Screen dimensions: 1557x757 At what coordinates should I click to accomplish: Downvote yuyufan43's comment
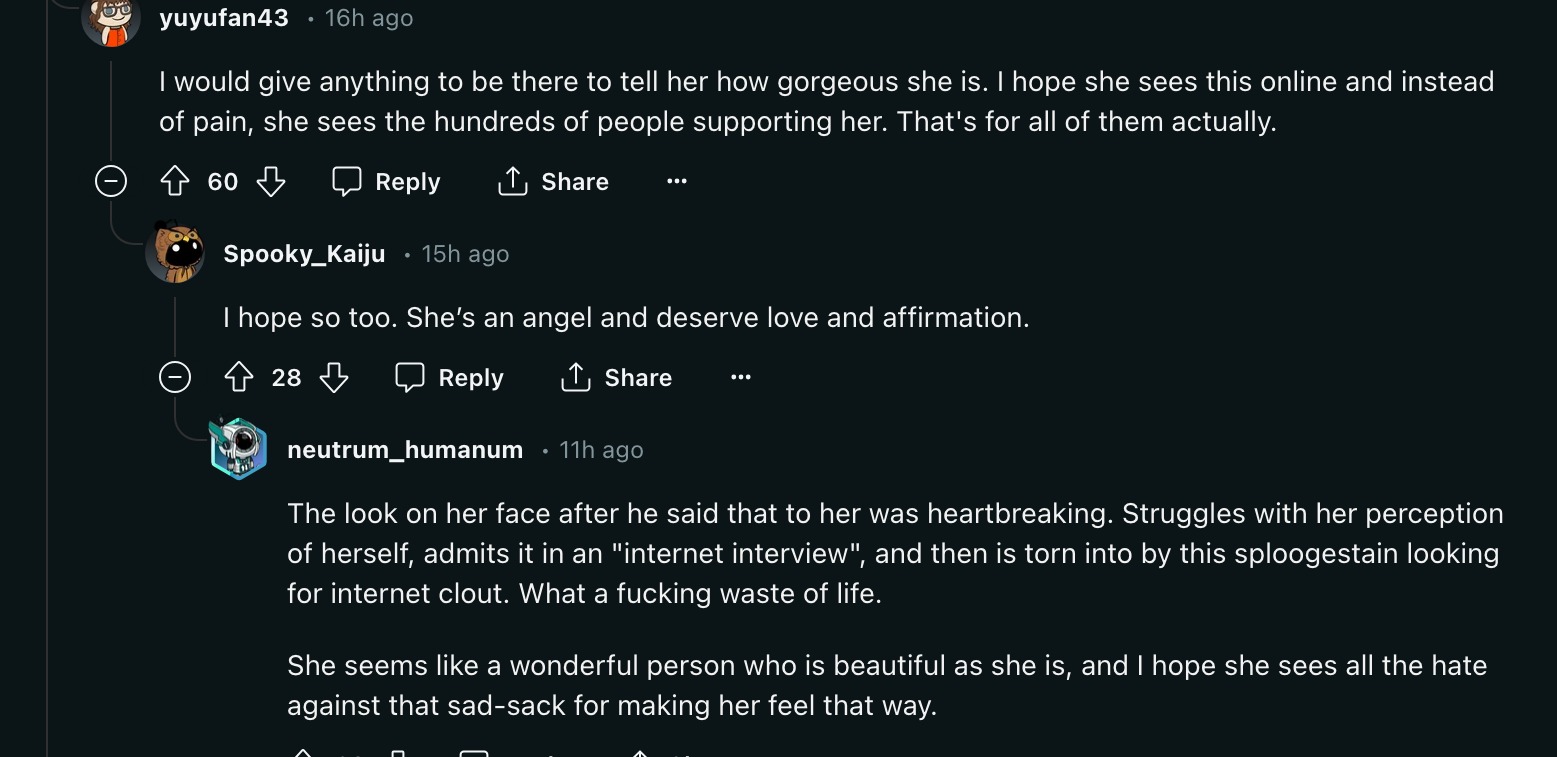click(271, 181)
